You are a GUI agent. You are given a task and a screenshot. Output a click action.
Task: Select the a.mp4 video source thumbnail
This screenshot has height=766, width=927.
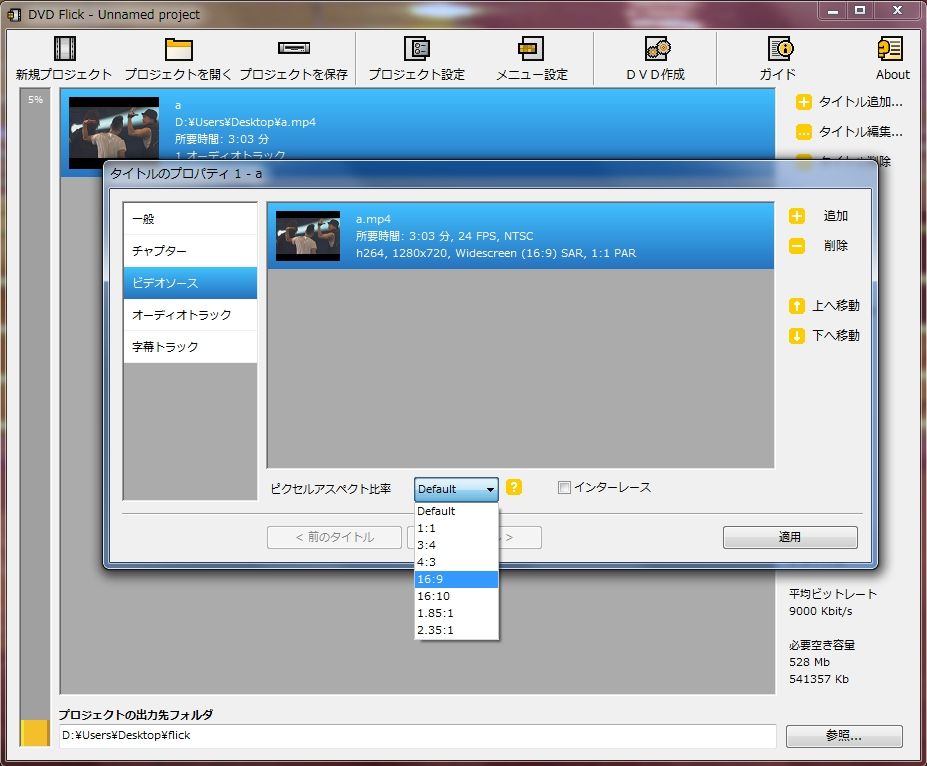tap(308, 236)
